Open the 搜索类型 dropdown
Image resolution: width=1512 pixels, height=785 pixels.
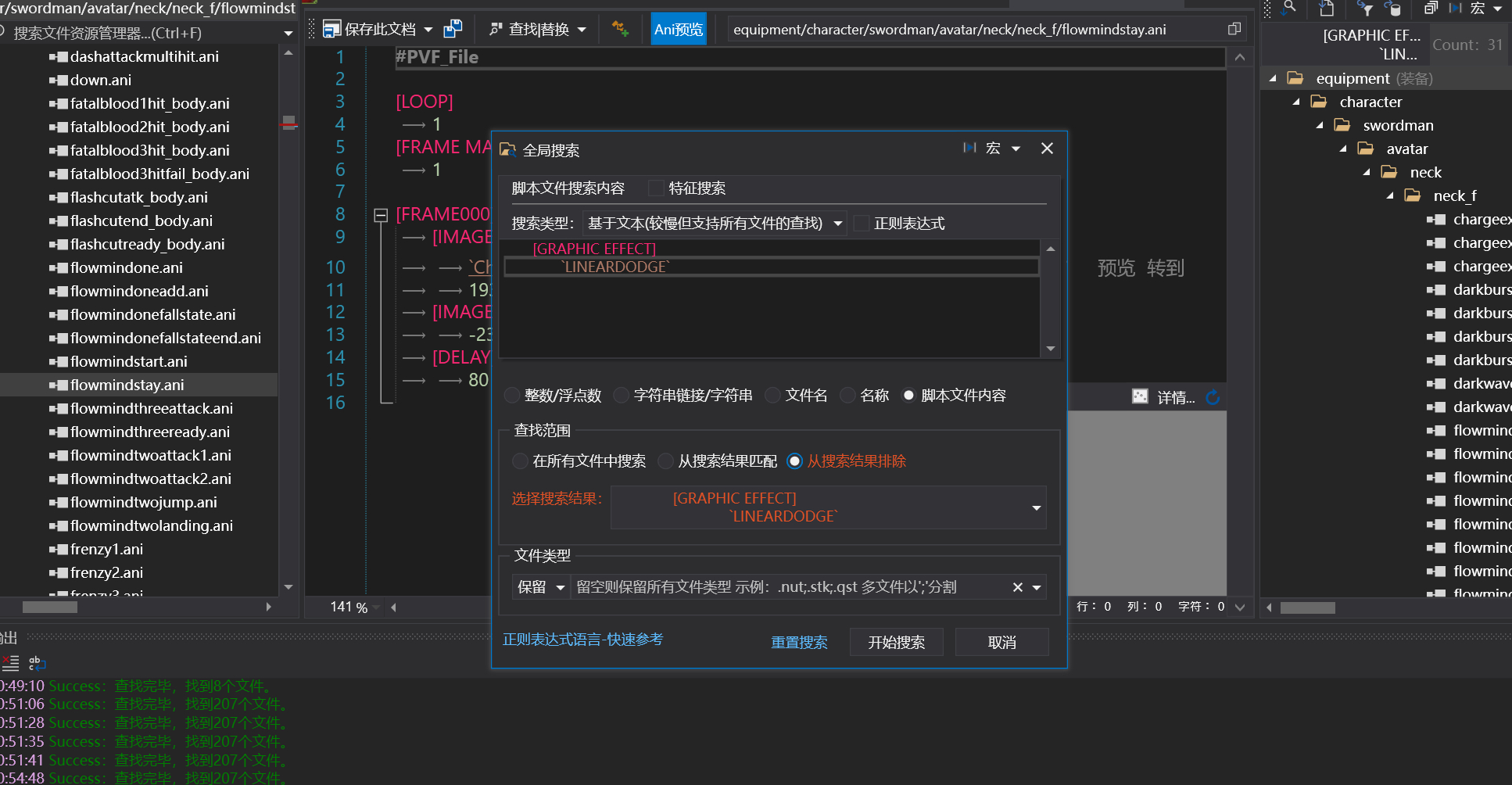point(837,223)
